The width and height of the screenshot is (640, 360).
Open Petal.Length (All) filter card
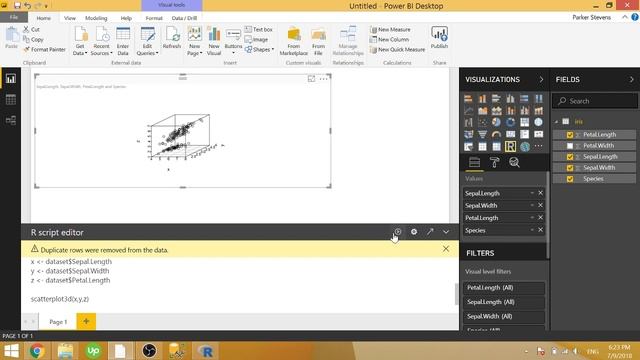pos(504,288)
